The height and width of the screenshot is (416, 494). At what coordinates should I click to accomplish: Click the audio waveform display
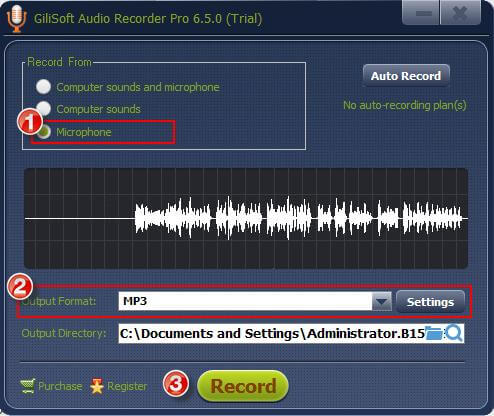pos(246,218)
